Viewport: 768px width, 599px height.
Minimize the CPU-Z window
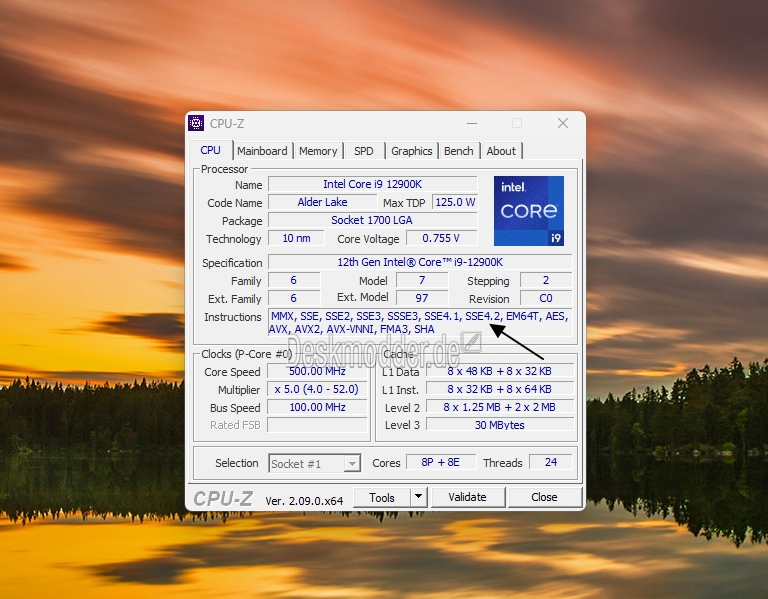472,123
